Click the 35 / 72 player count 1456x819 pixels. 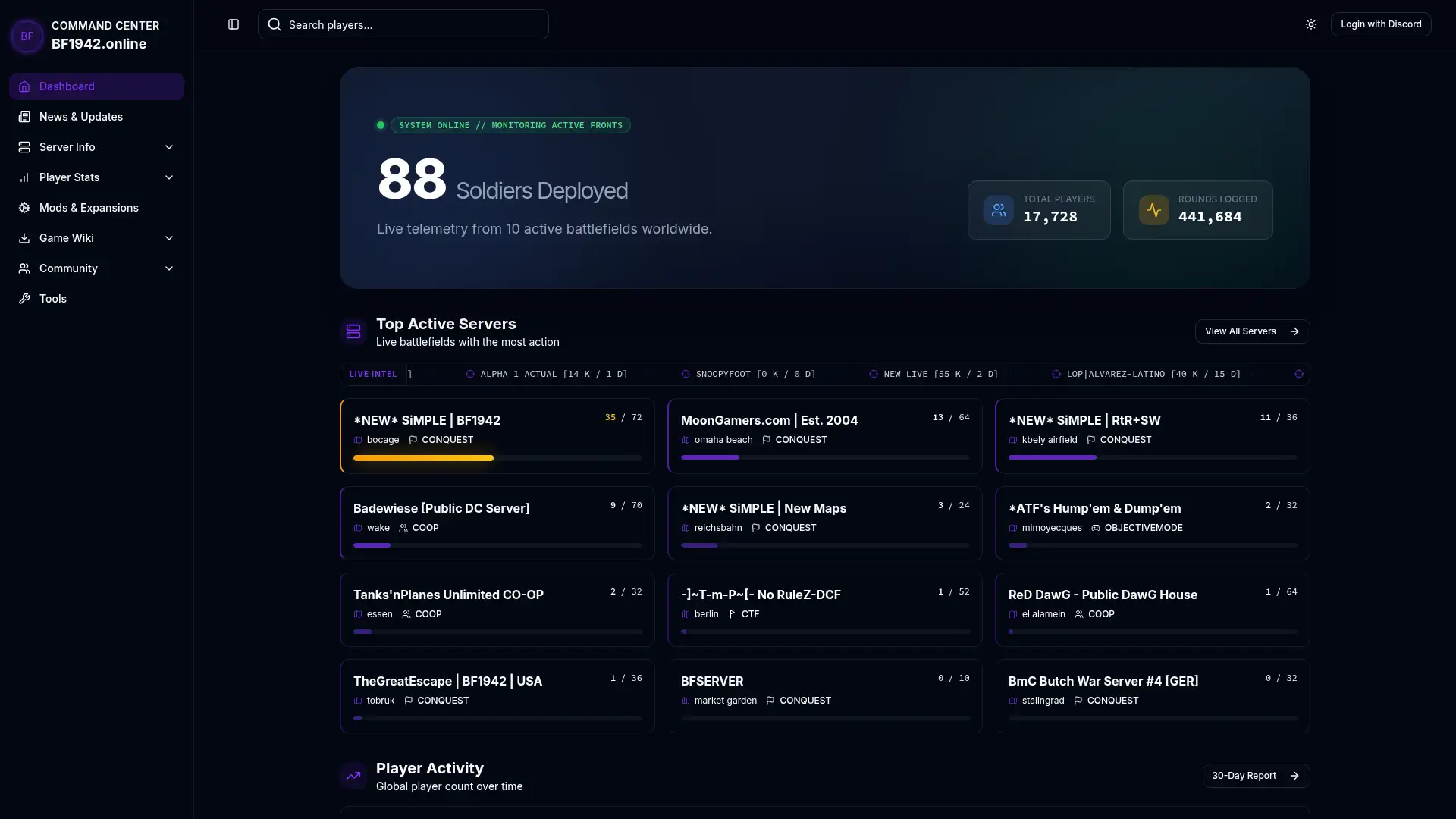click(x=623, y=418)
